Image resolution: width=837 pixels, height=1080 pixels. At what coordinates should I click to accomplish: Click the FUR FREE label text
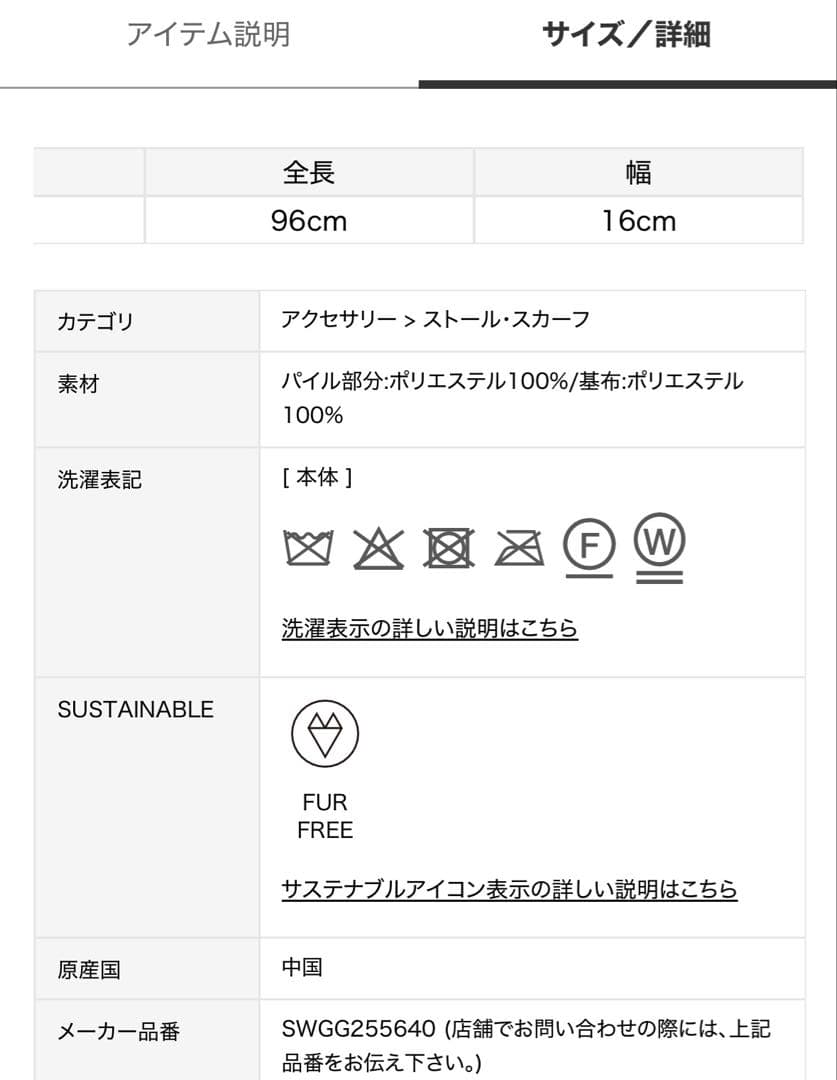[x=325, y=815]
